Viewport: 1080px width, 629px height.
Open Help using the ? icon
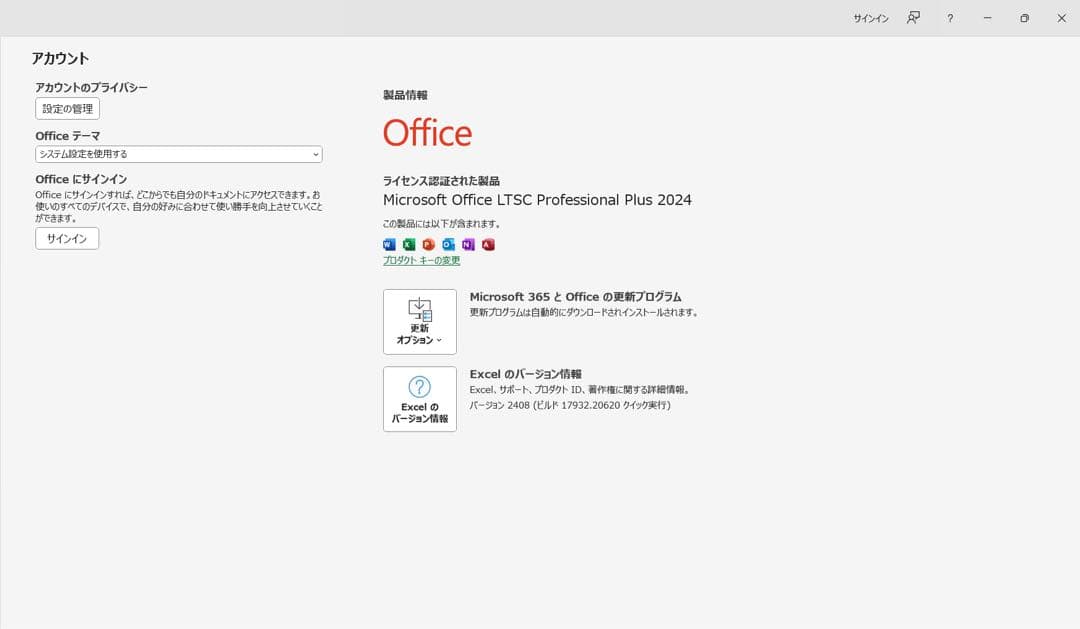[949, 18]
